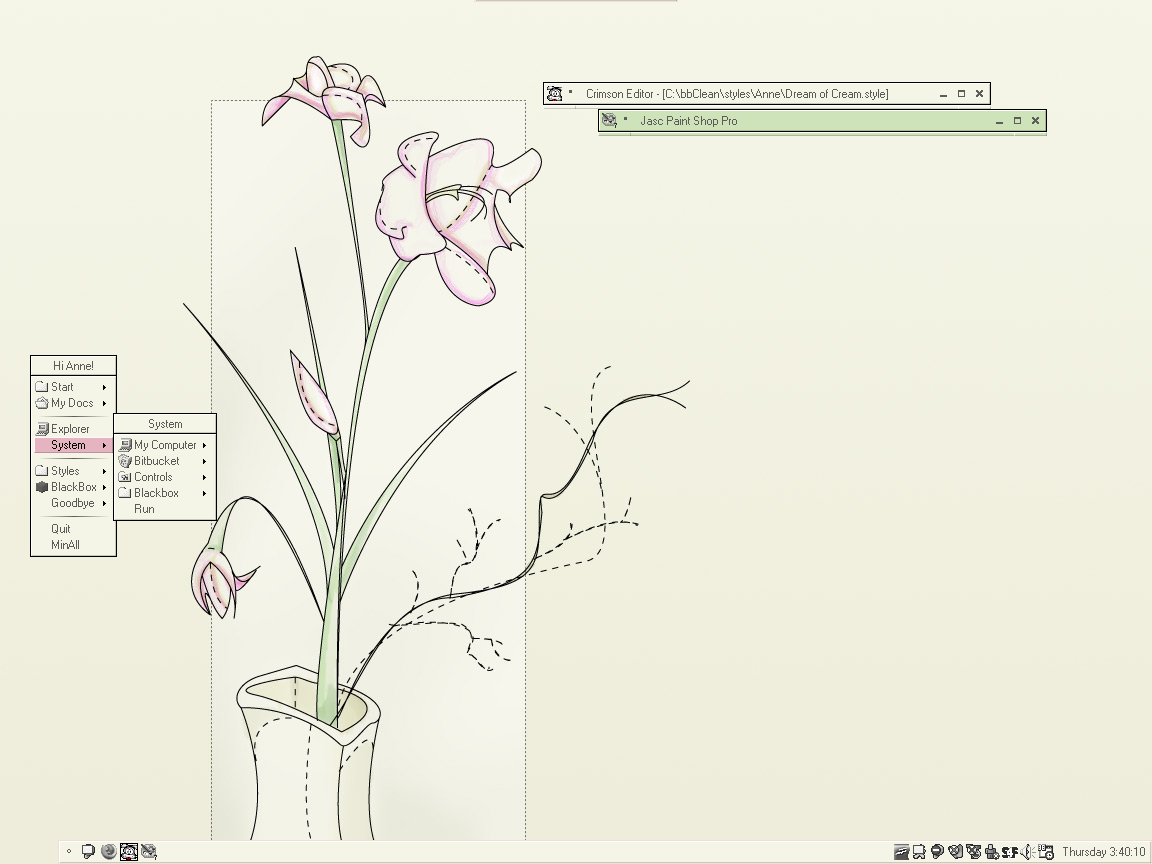Maximize the Crimson Editor window
Screen dimensions: 1152x864
coord(961,94)
